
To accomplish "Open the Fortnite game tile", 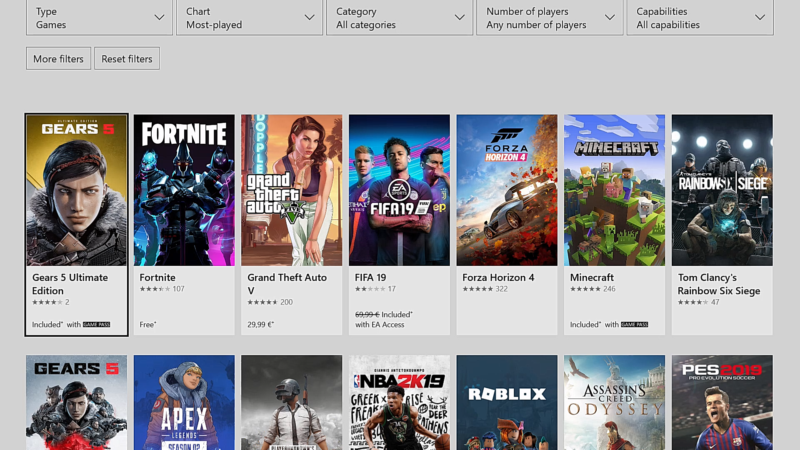I will pos(184,190).
